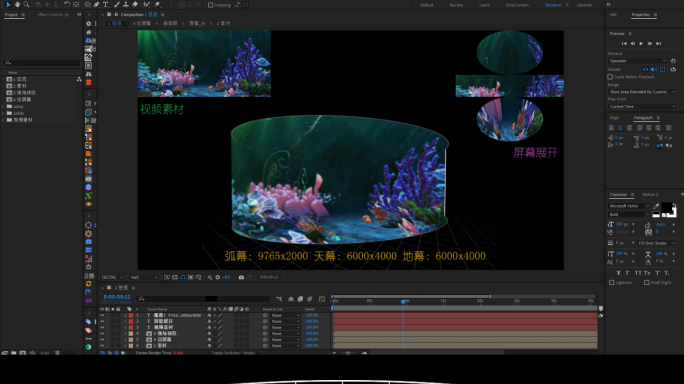Open the Fill Over Stroke dropdown
The image size is (684, 384).
point(657,243)
